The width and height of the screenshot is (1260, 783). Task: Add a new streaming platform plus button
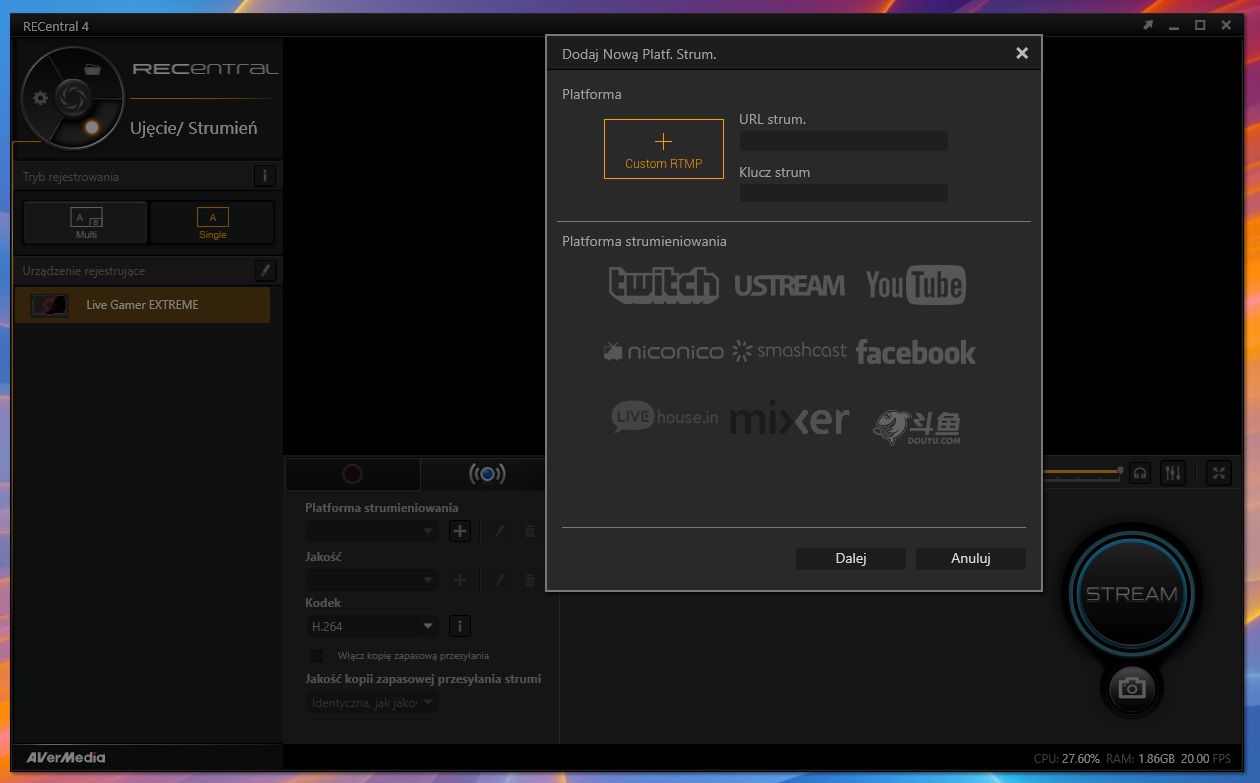[460, 531]
